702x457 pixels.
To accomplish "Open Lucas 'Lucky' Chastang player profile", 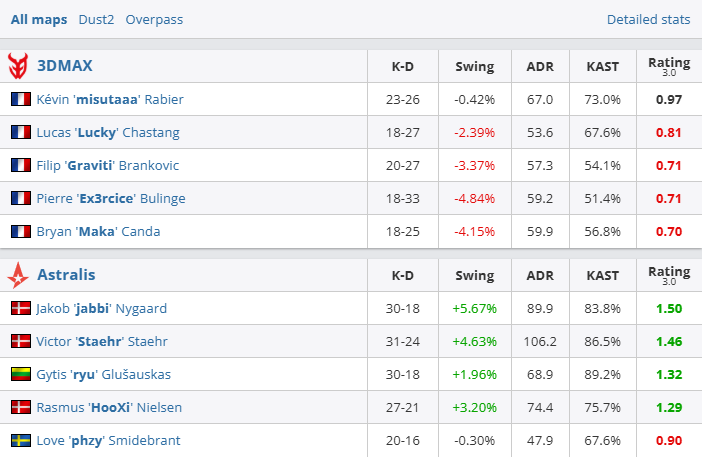I will [107, 132].
